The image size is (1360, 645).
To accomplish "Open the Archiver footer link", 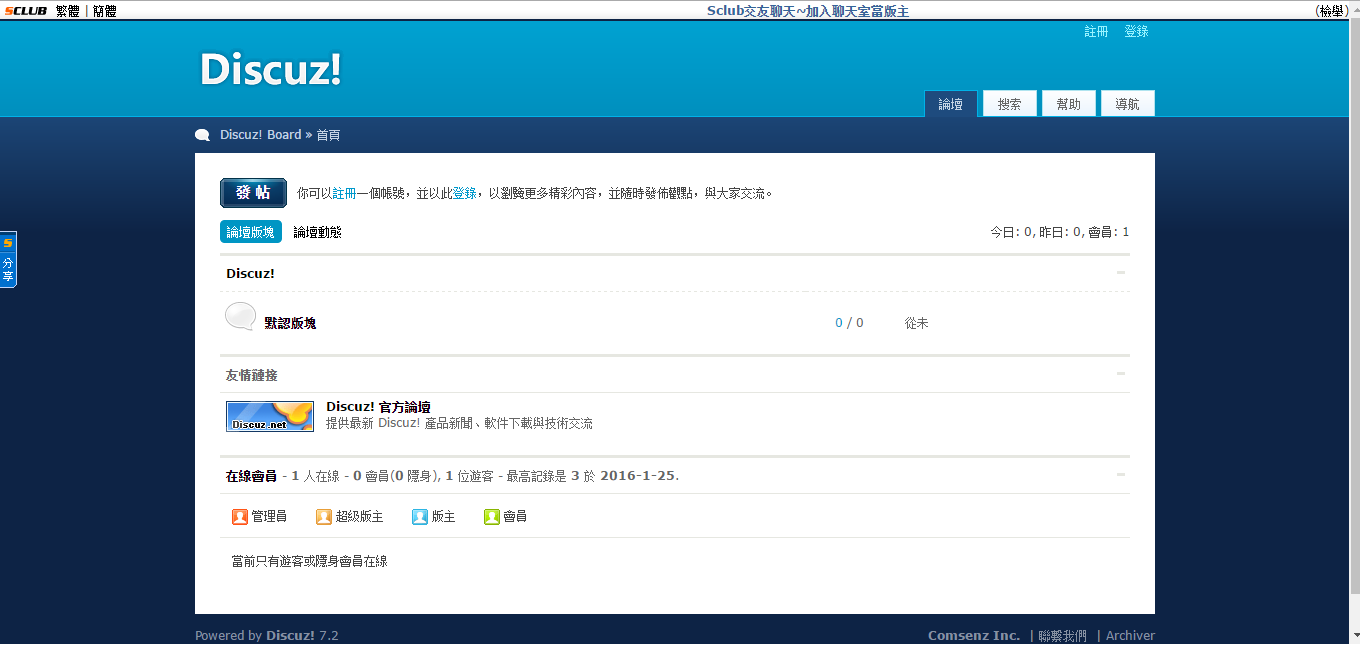I will 1130,636.
